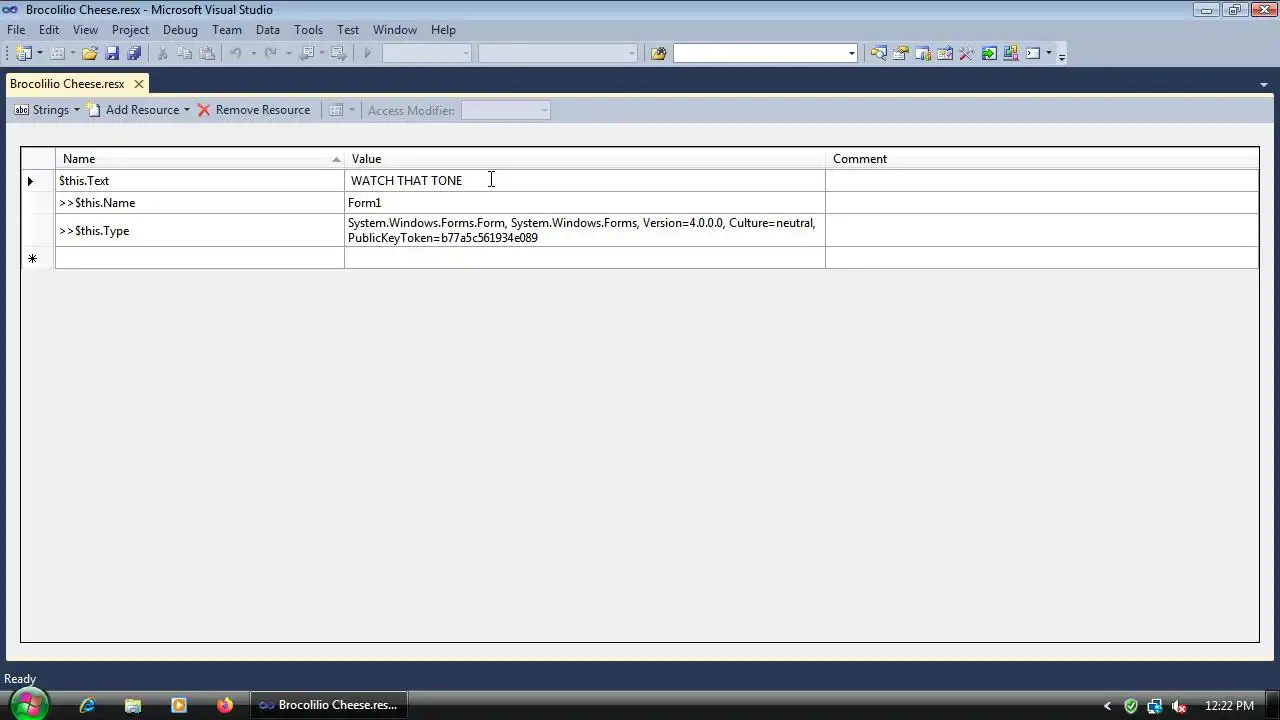Image resolution: width=1280 pixels, height=720 pixels.
Task: Open Toolbox via wrench-hammer icon
Action: (967, 53)
